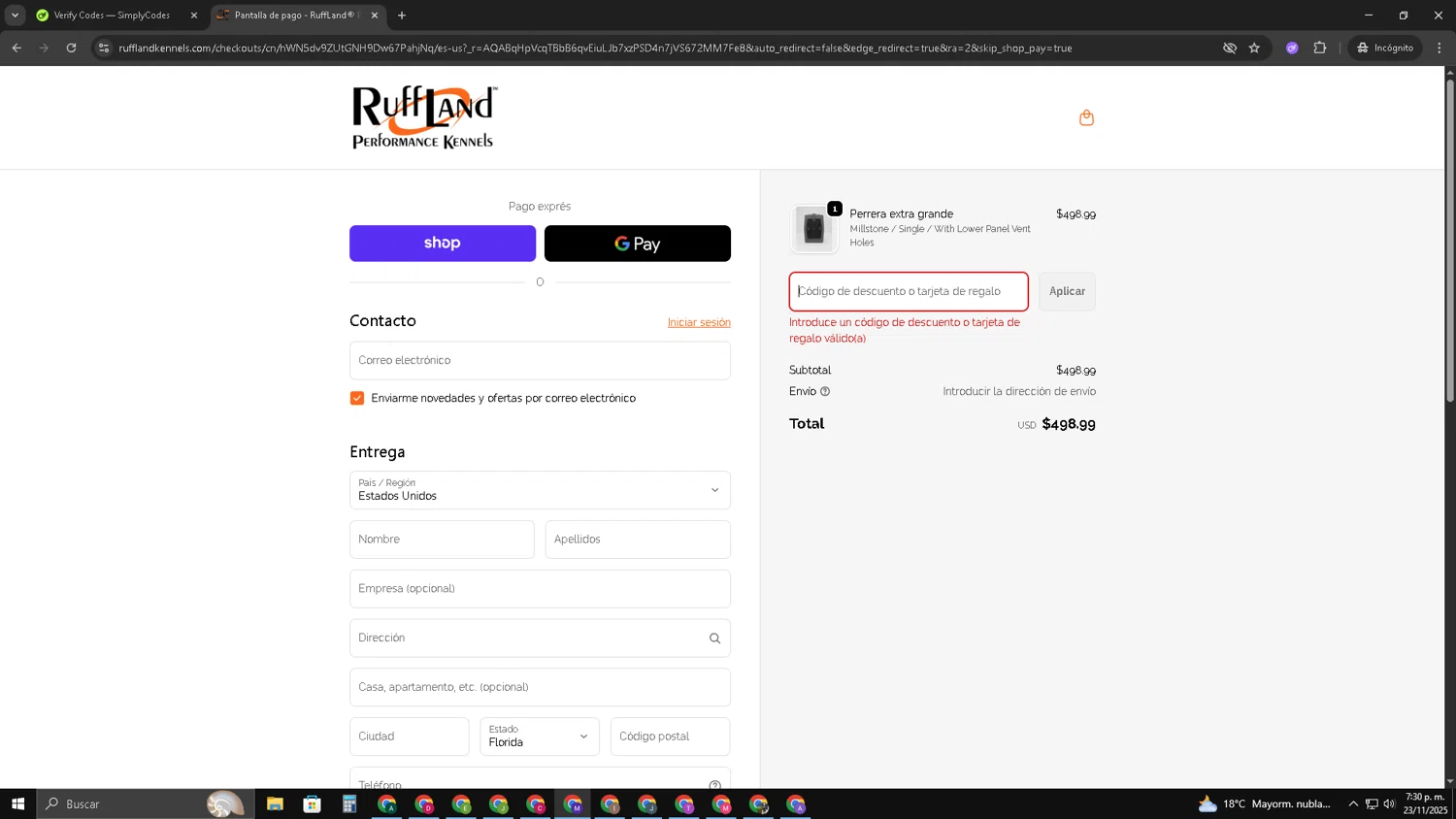Click the total $498.99 amount
This screenshot has width=1456, height=819.
(x=1069, y=424)
